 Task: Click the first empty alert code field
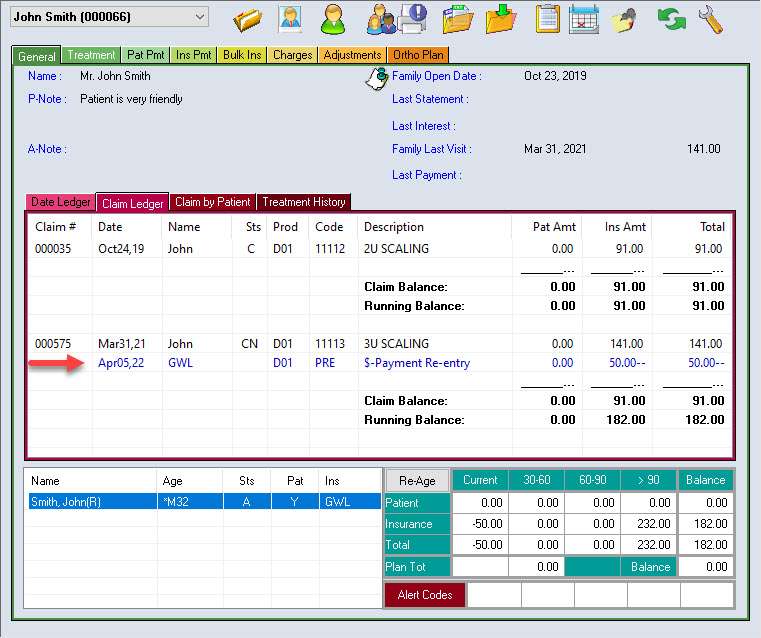494,595
